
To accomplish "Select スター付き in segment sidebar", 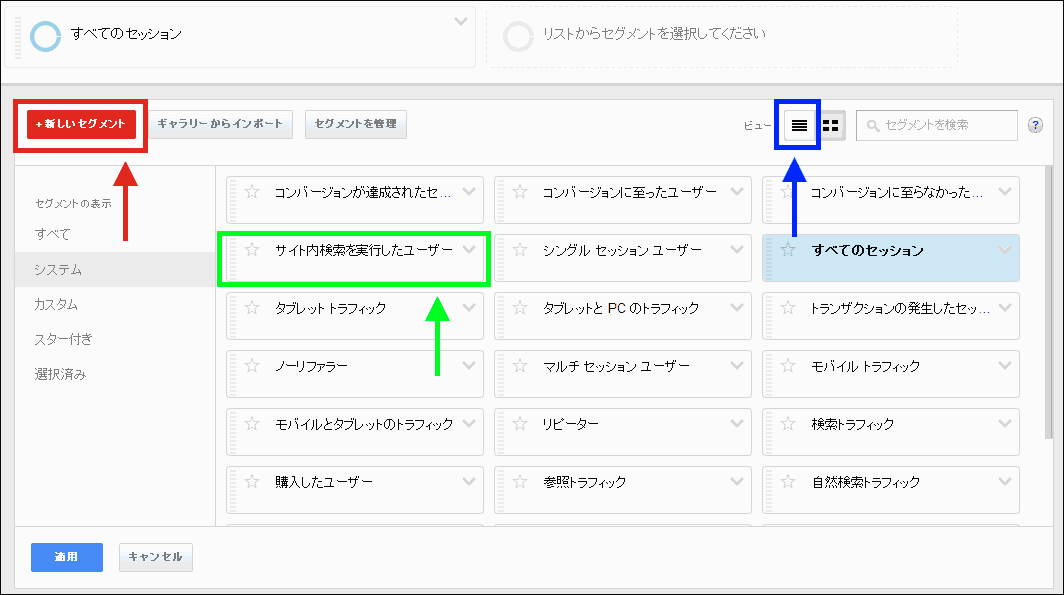I will point(63,339).
